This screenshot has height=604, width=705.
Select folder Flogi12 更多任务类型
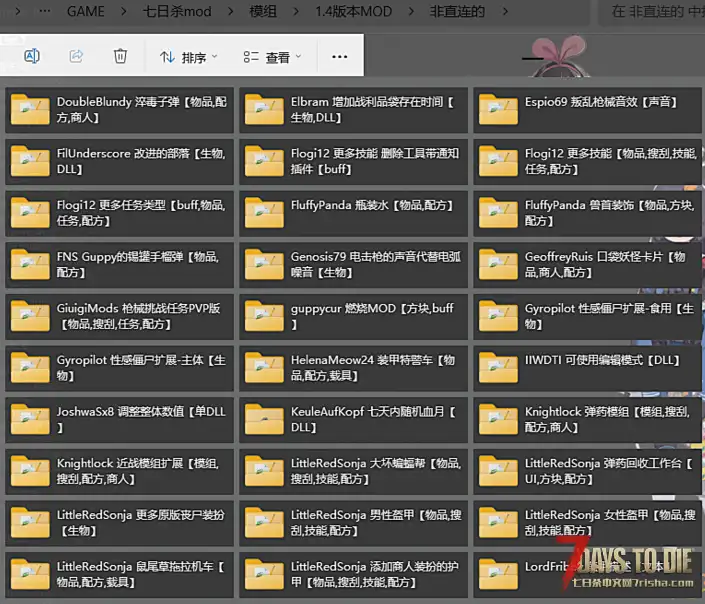120,213
